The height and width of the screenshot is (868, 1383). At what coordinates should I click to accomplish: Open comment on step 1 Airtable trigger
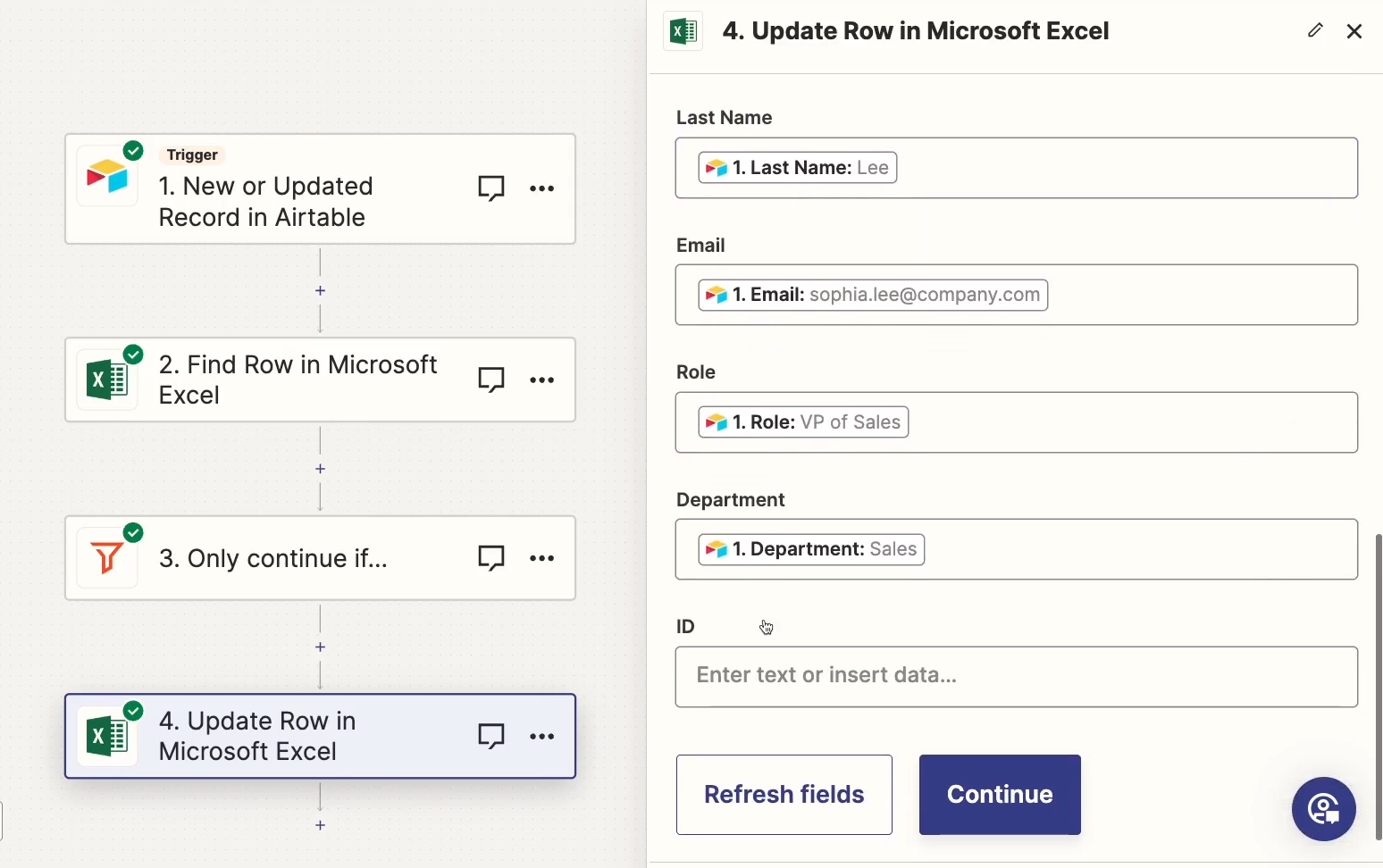(x=491, y=188)
